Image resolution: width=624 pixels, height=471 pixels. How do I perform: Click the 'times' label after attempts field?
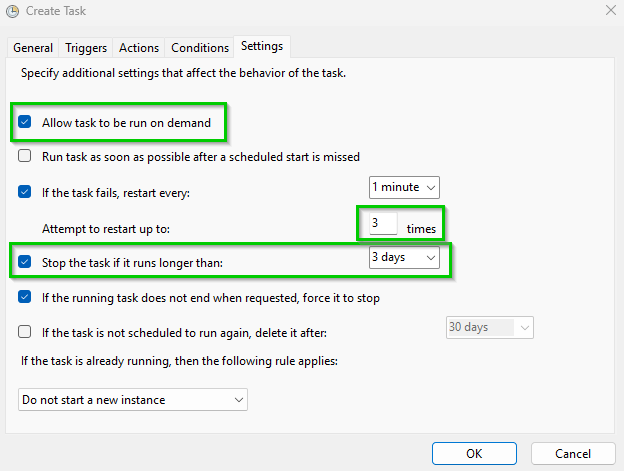click(x=421, y=229)
